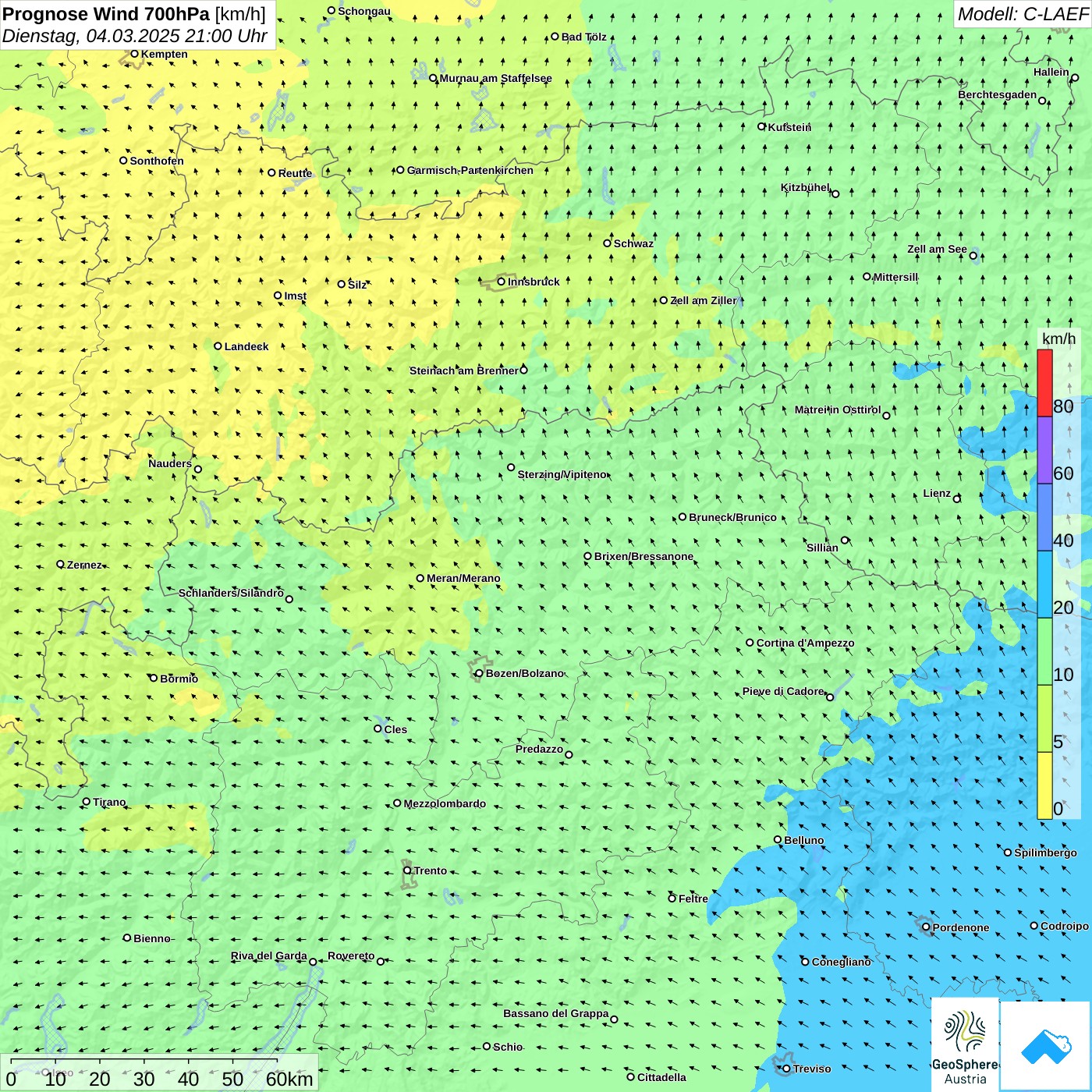Click the Treviso city label

coord(812,1069)
